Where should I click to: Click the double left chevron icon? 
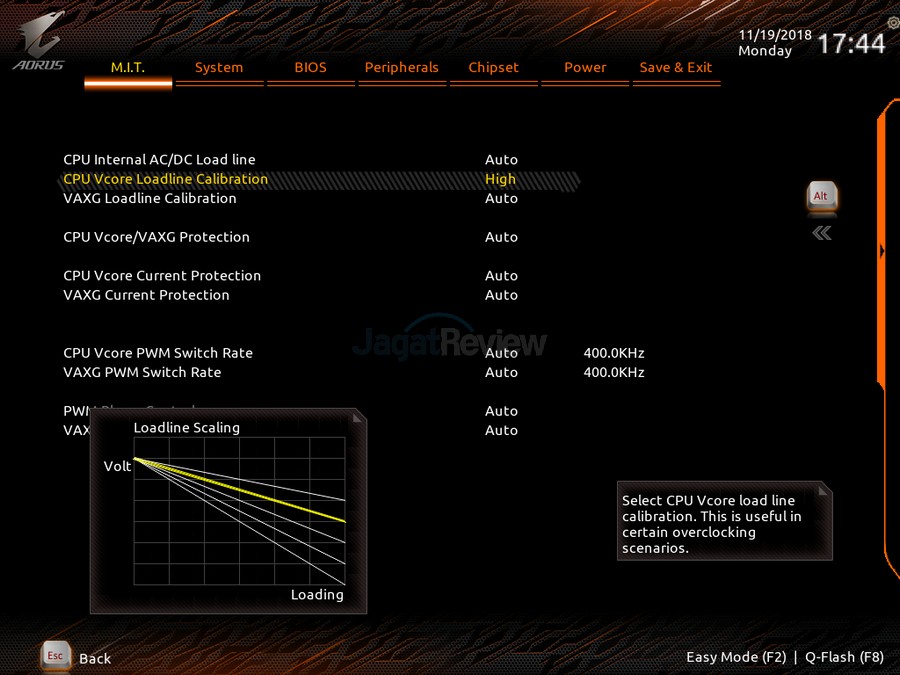(821, 233)
